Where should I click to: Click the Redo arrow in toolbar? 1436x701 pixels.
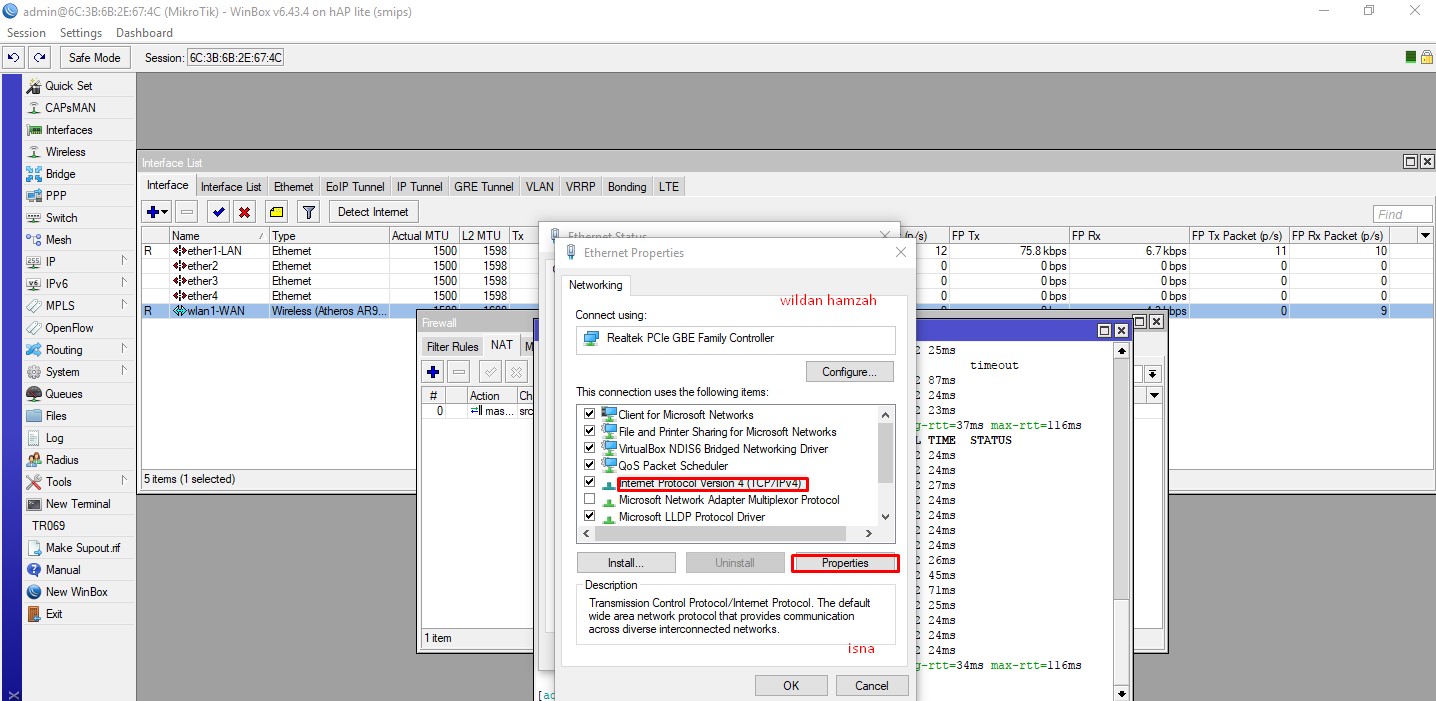tap(39, 58)
